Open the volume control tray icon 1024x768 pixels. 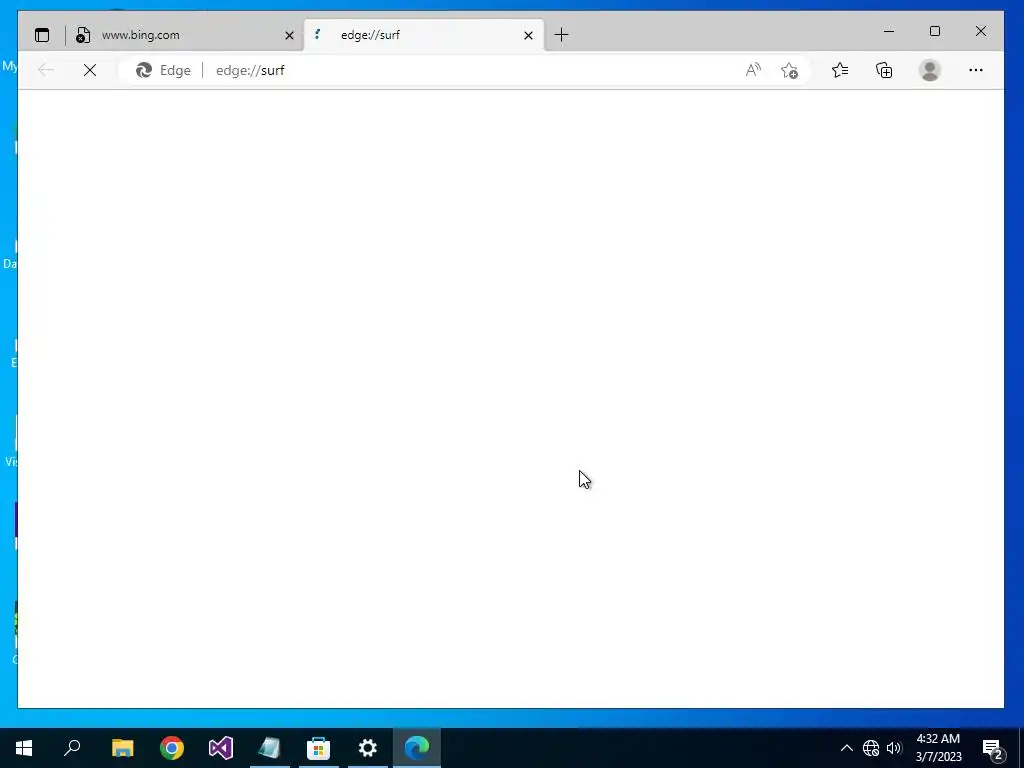[x=894, y=748]
